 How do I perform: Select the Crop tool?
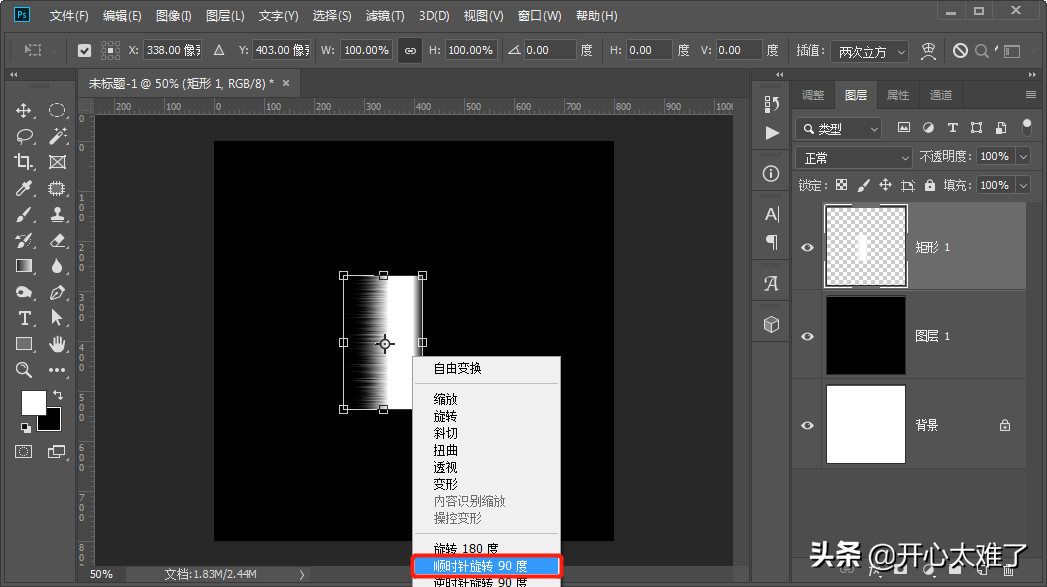point(24,162)
